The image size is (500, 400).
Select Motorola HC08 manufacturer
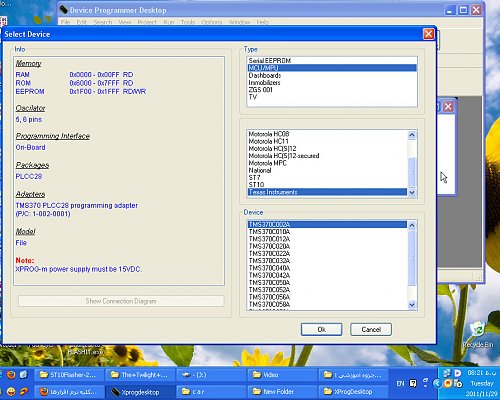click(x=328, y=134)
